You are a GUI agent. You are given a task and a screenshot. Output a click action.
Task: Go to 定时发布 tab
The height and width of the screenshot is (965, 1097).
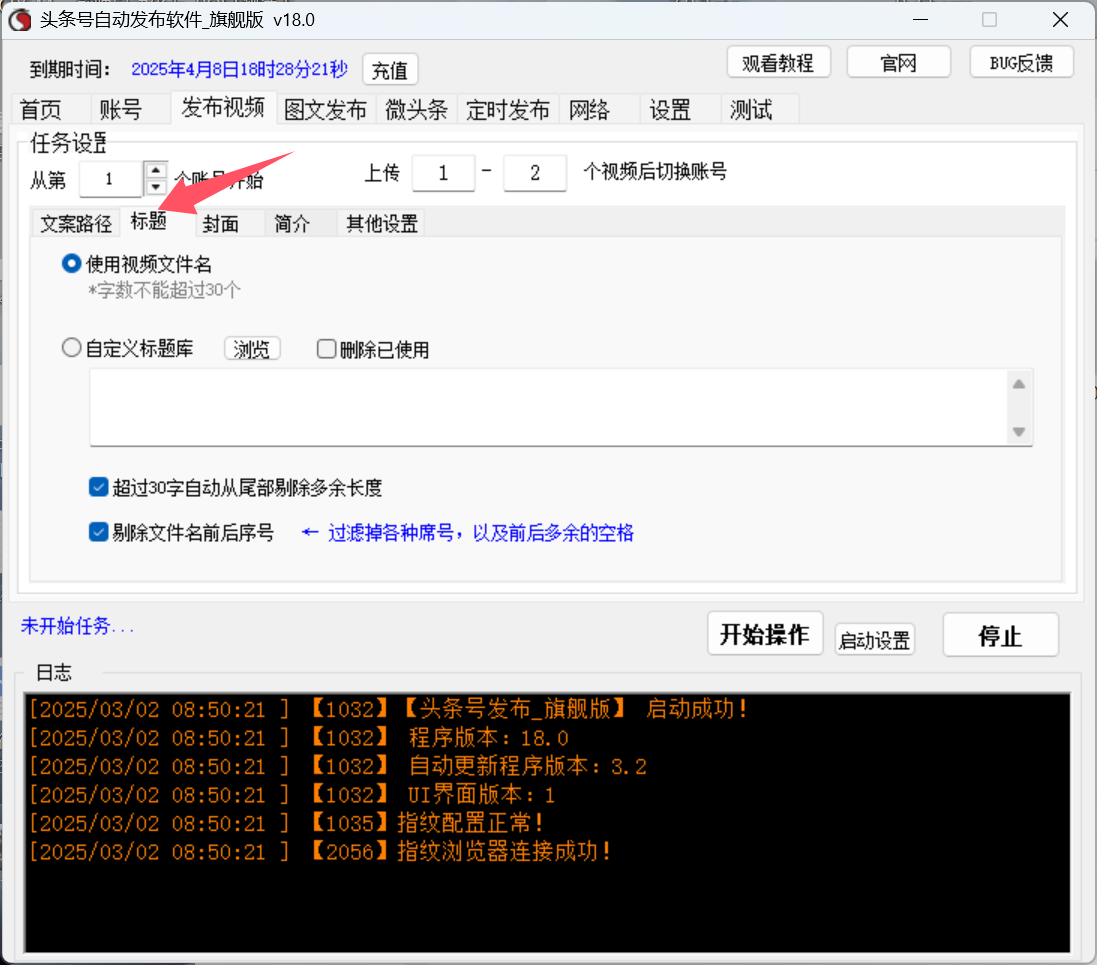(x=508, y=110)
